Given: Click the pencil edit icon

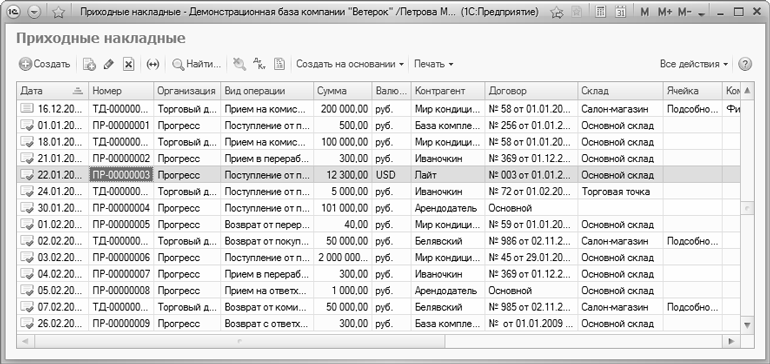Looking at the screenshot, I should (x=109, y=64).
